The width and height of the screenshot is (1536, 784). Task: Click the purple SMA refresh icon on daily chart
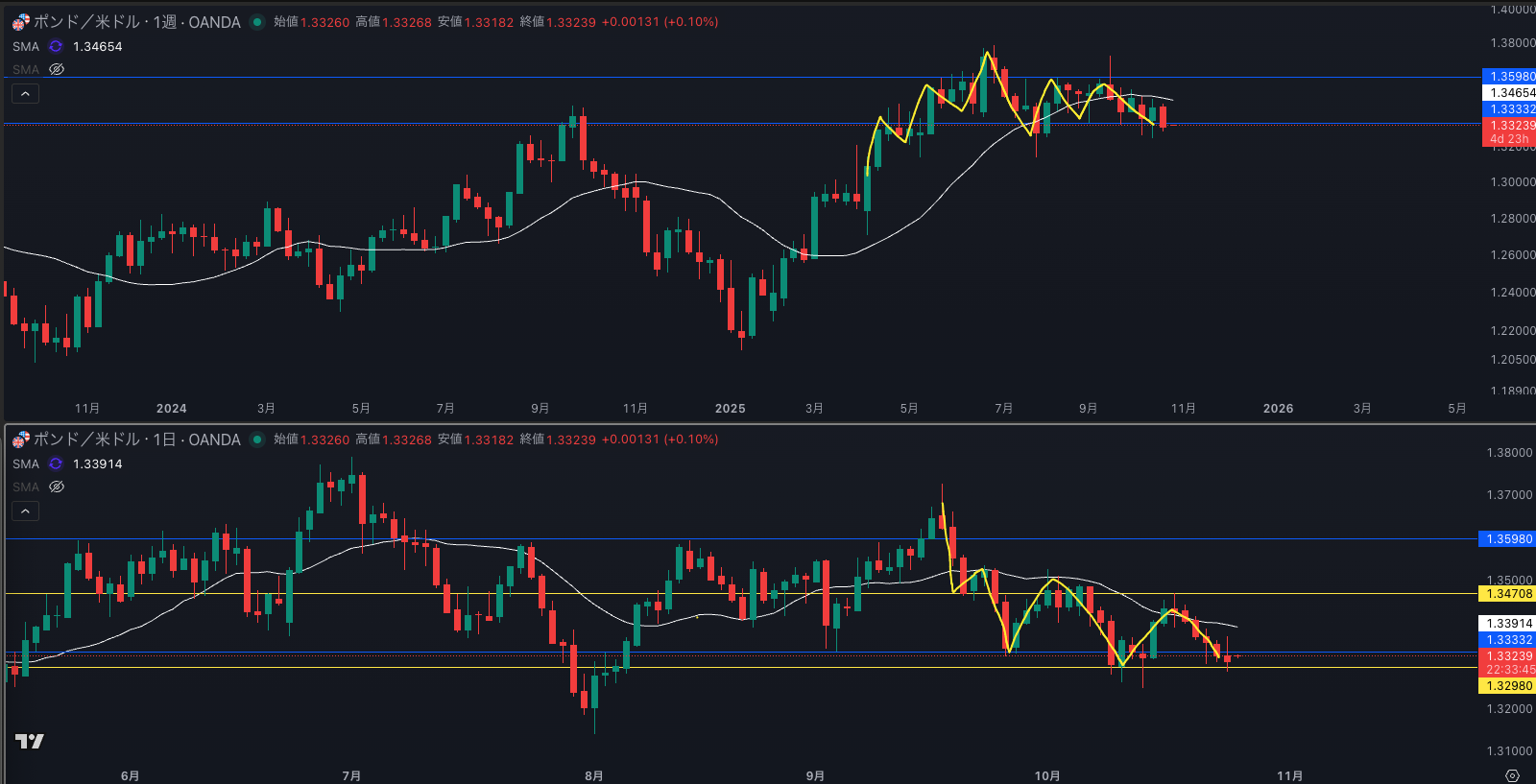point(56,463)
